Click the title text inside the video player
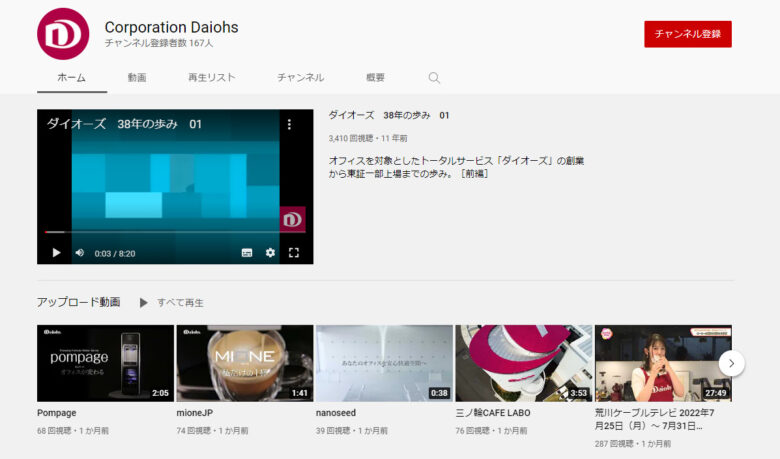 coord(124,124)
